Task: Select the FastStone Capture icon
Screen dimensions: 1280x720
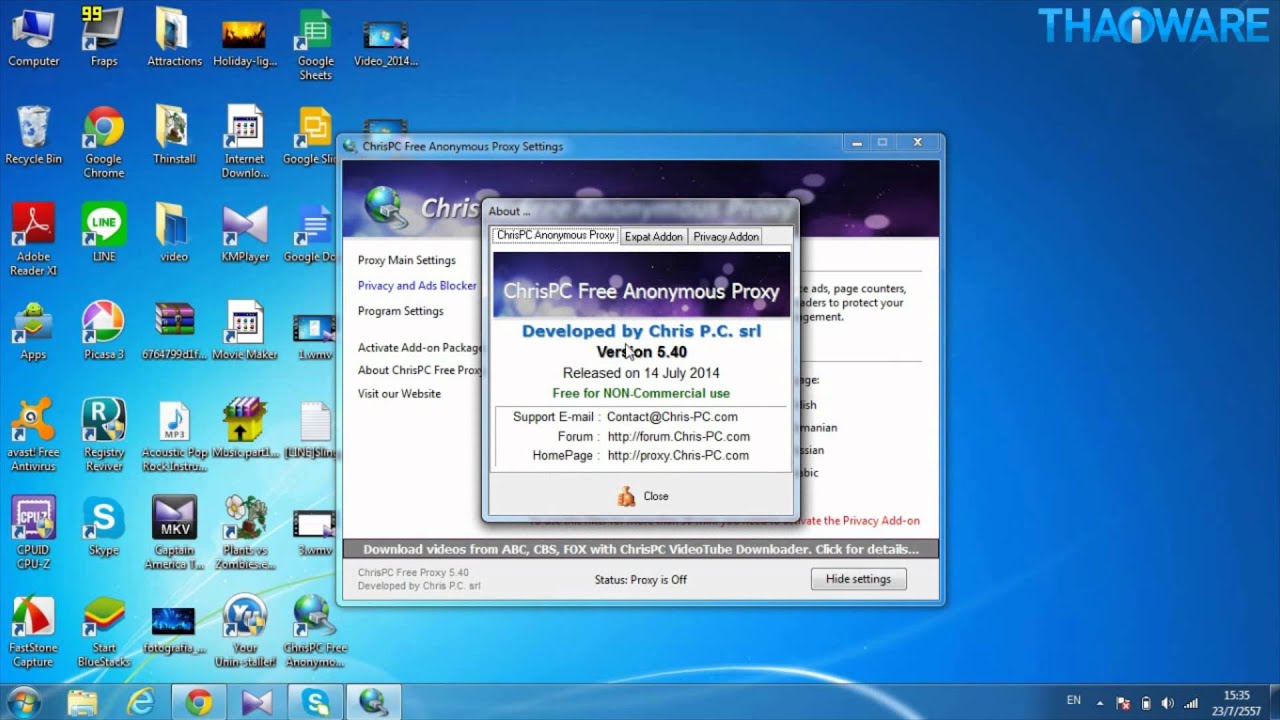Action: [x=33, y=632]
